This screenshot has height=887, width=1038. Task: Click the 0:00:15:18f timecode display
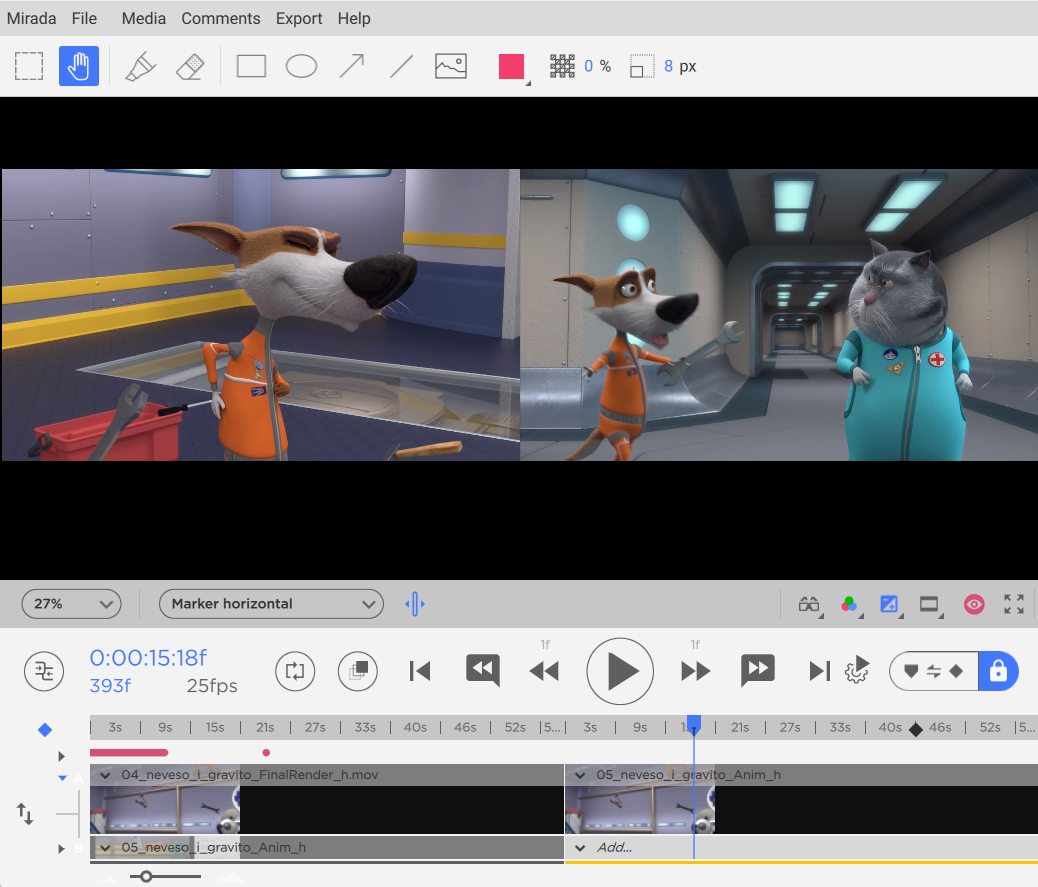[x=148, y=658]
